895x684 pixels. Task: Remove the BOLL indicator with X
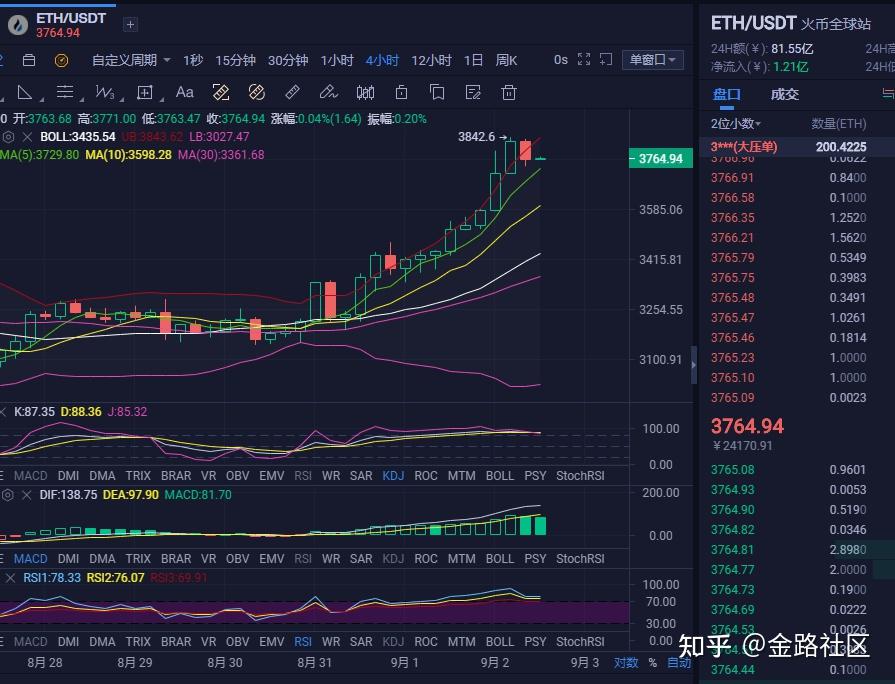point(27,137)
